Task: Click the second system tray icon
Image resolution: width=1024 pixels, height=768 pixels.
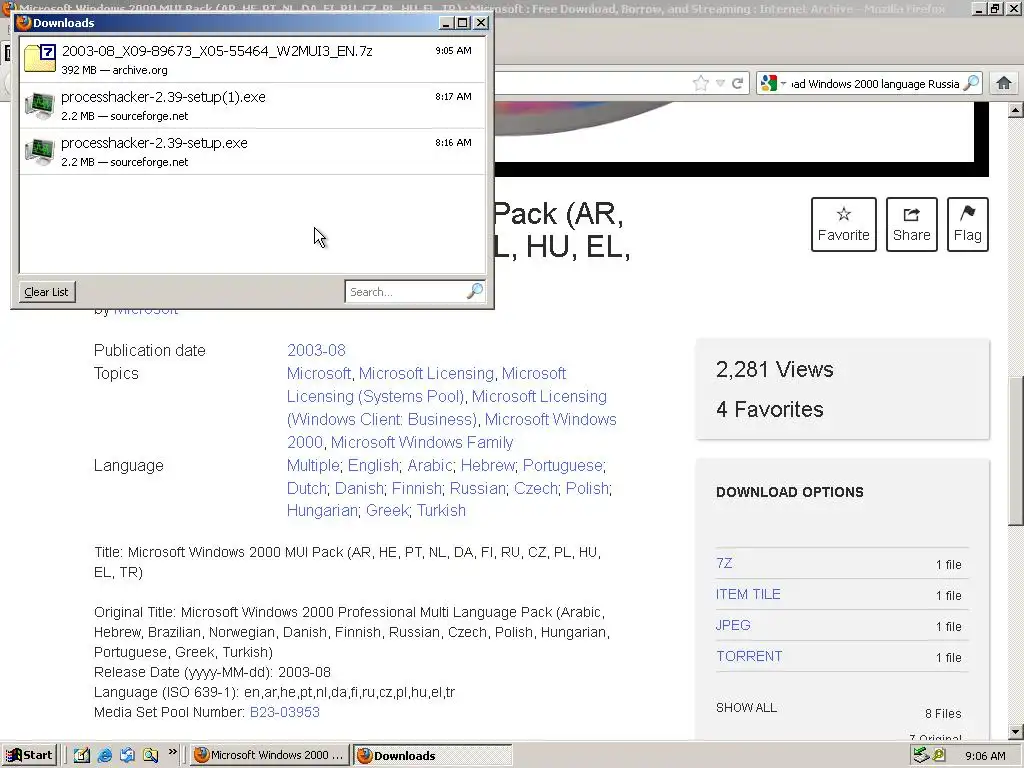Action: (x=939, y=755)
